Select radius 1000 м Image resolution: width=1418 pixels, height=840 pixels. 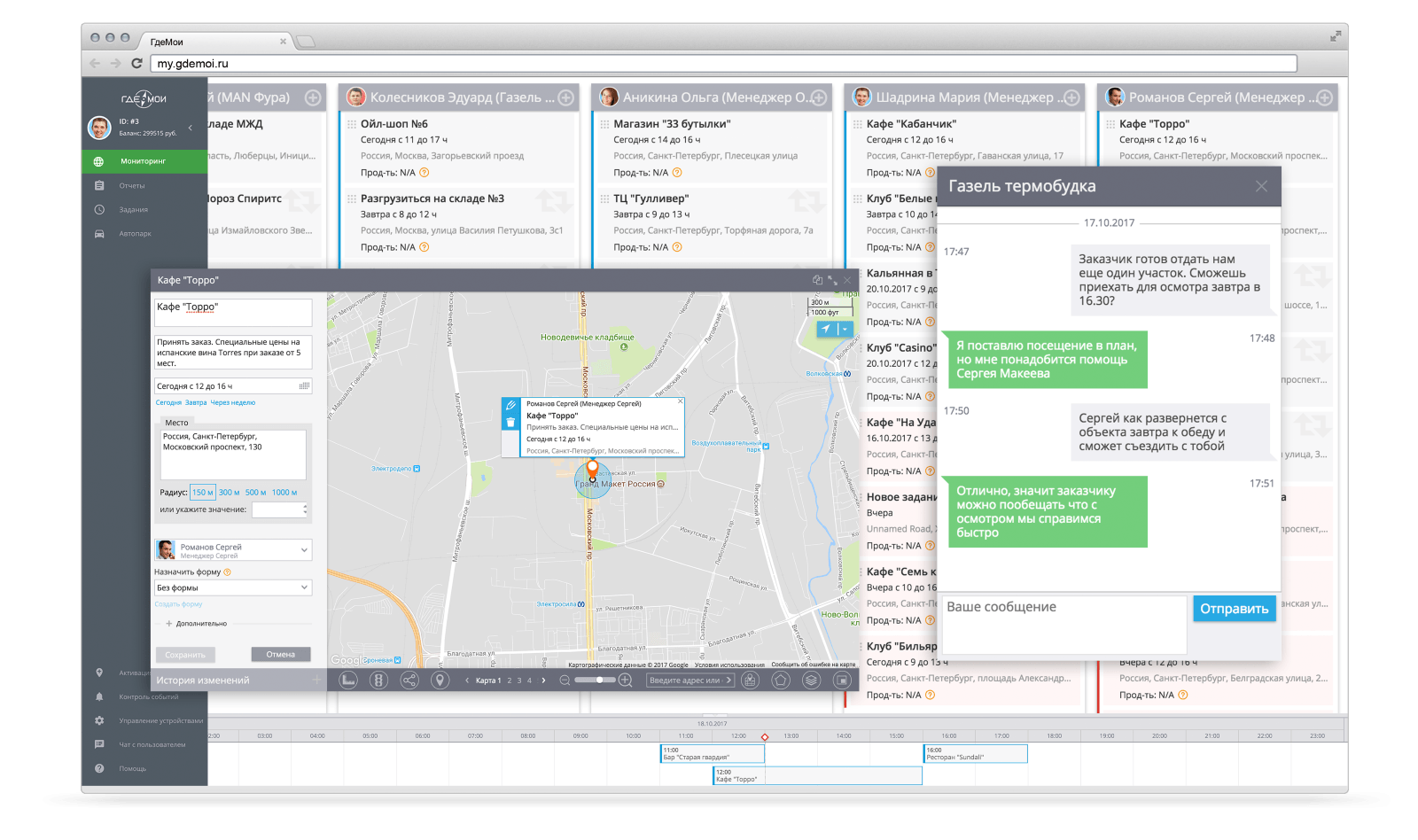(284, 492)
